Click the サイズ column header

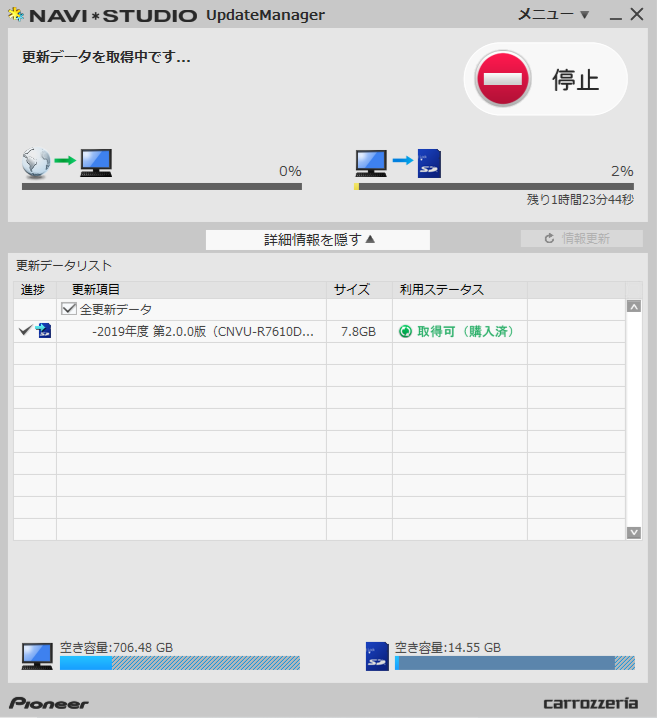[359, 289]
